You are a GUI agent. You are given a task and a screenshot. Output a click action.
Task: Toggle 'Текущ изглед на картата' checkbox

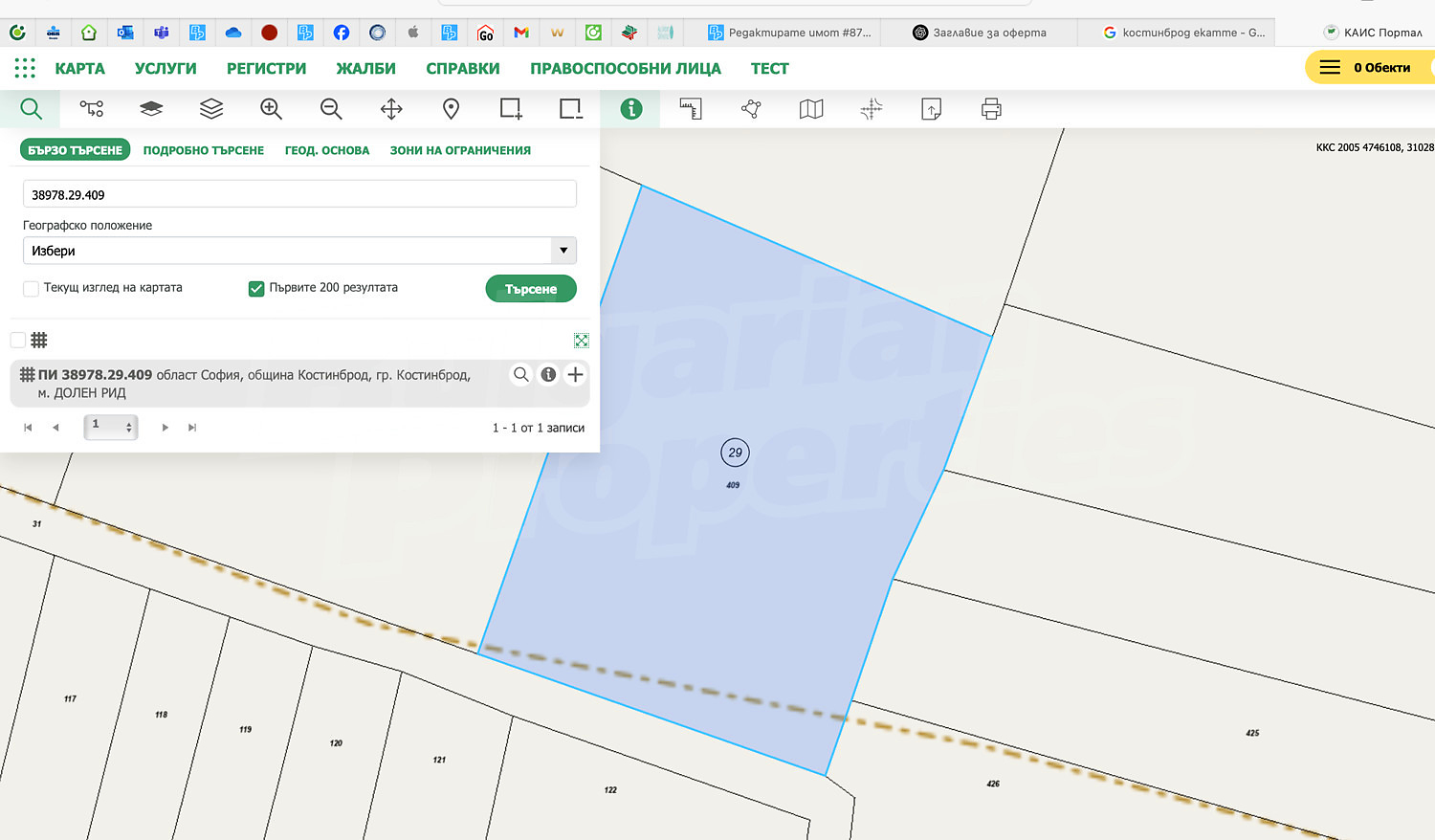click(31, 288)
